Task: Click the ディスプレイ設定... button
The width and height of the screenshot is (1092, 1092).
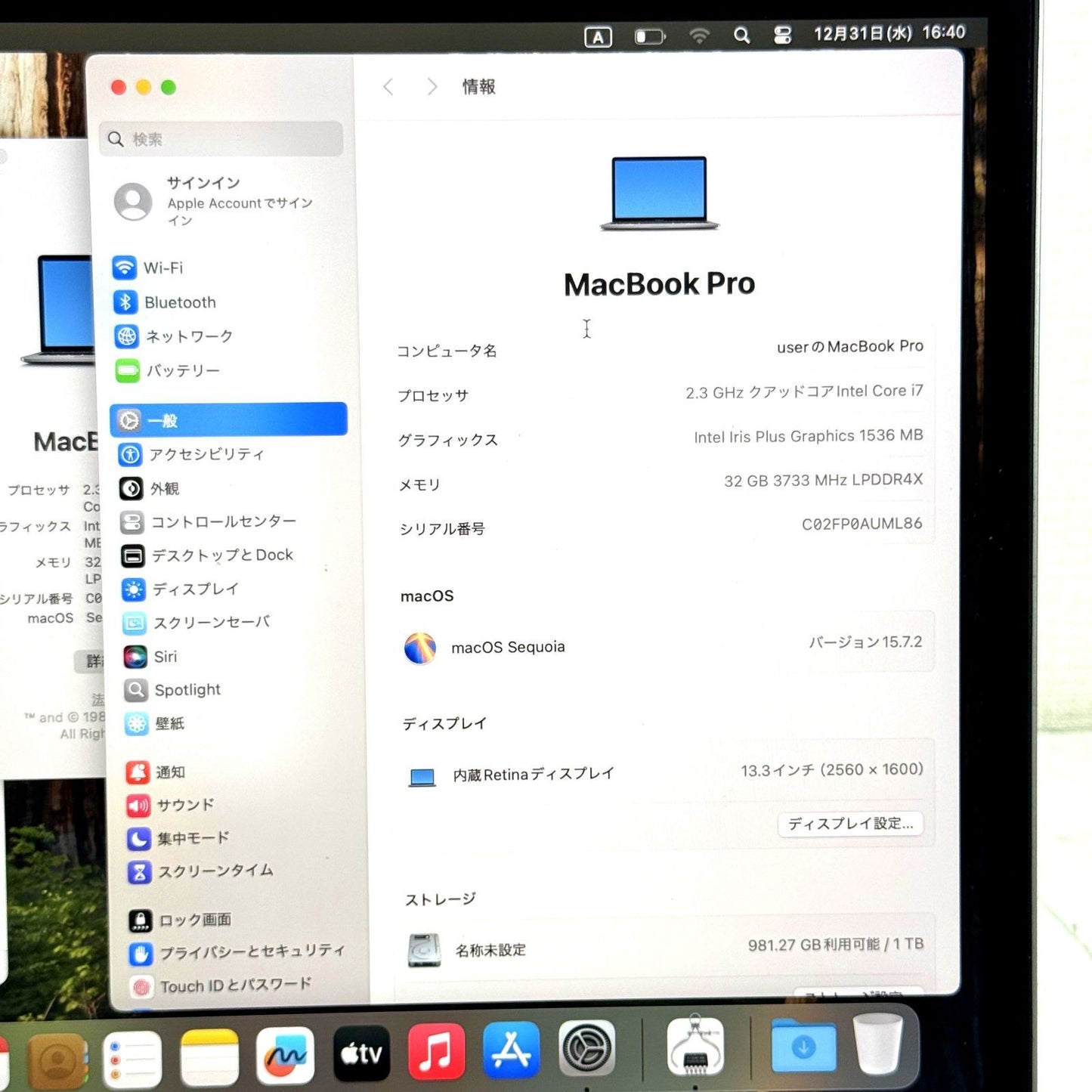Action: click(851, 824)
